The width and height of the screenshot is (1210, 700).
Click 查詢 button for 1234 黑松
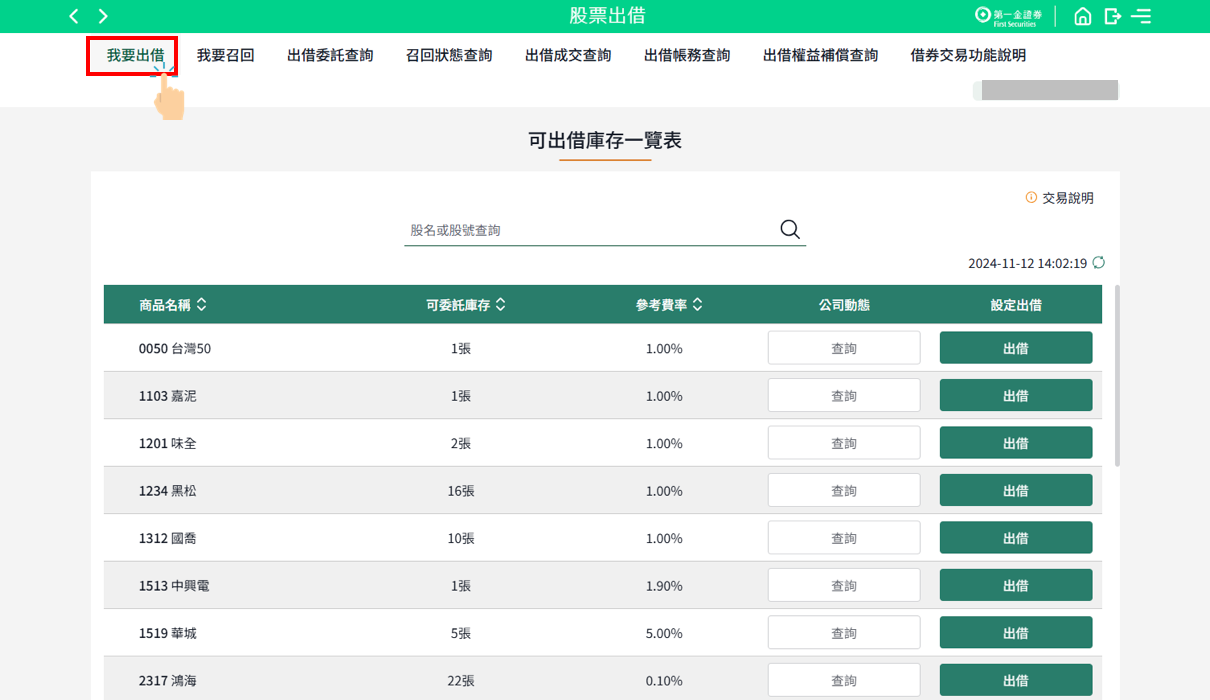pyautogui.click(x=843, y=491)
